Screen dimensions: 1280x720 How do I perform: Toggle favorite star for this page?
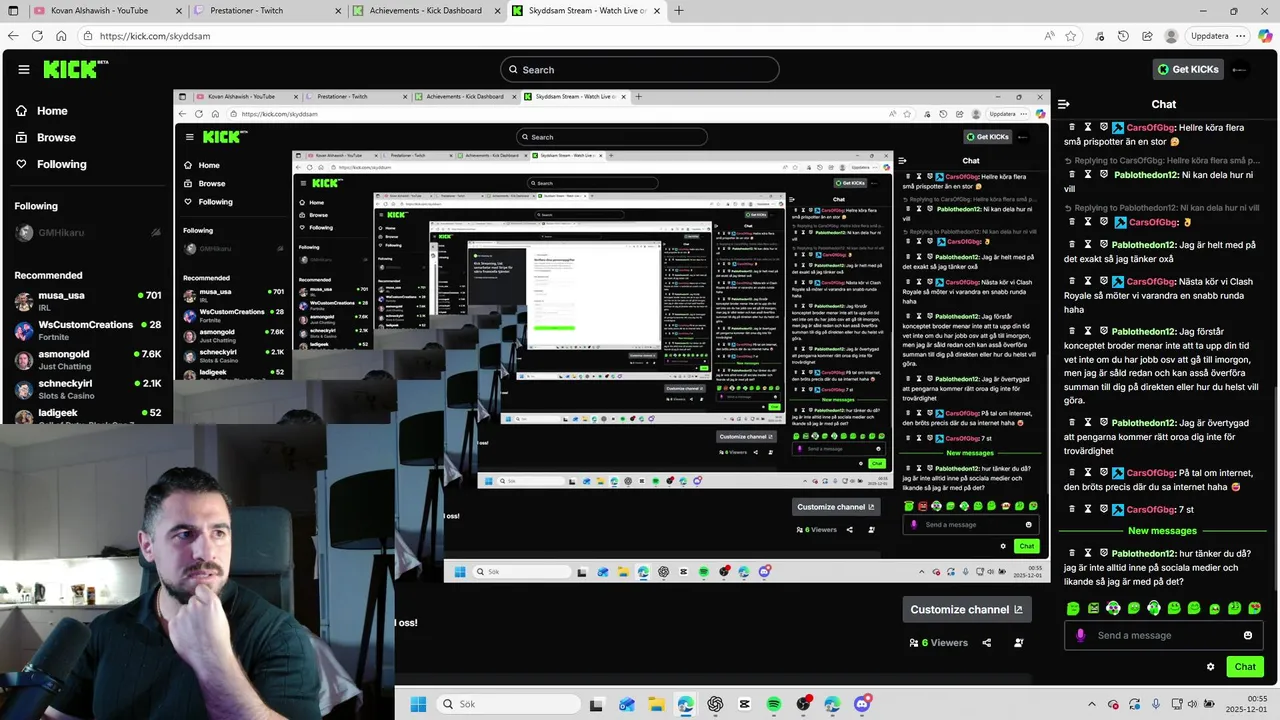tap(1071, 36)
